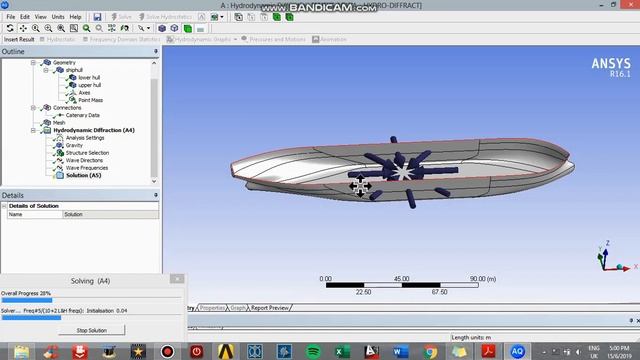
Task: Collapse the Geometry tree node
Action: (33, 62)
